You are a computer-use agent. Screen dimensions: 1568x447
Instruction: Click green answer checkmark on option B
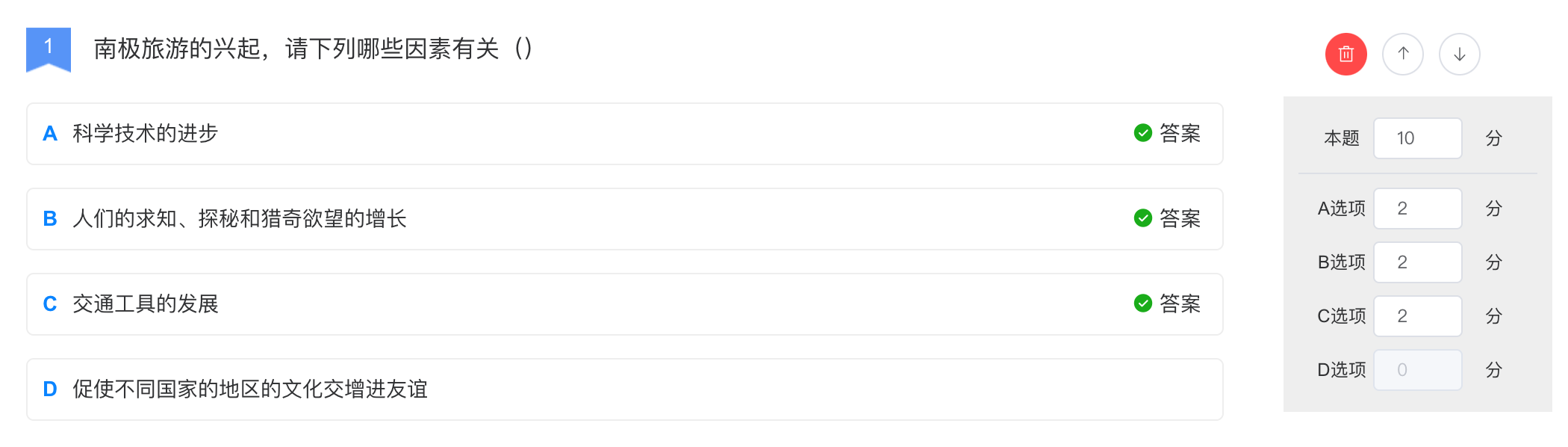(1142, 218)
